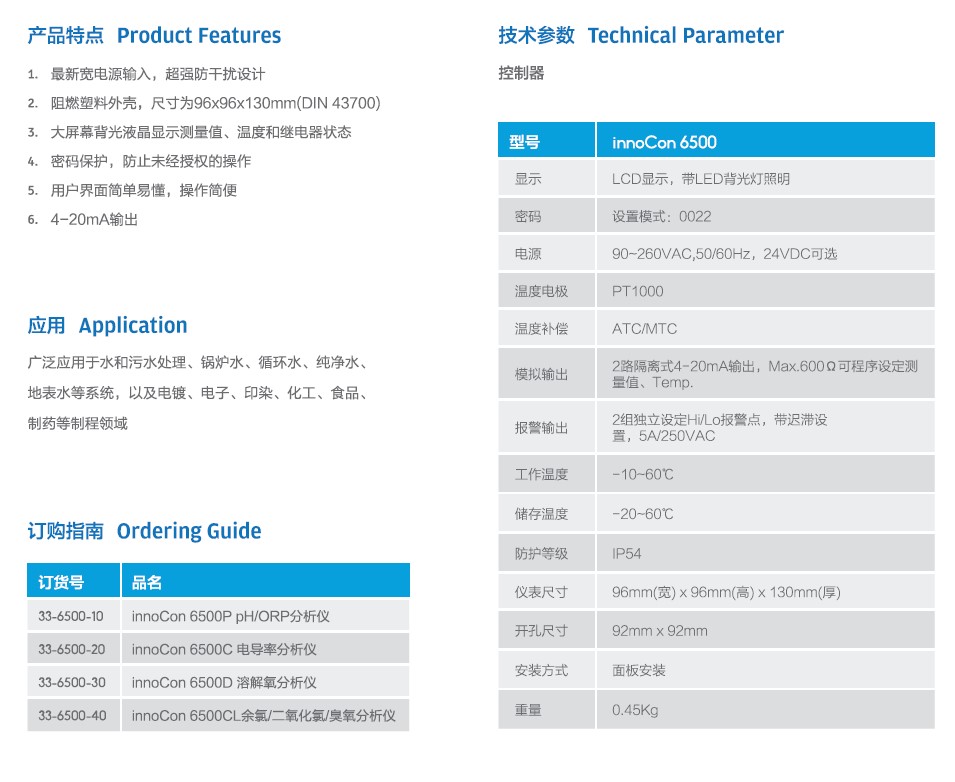This screenshot has width=955, height=782.
Task: Click value '-20~60℃'
Action: tap(643, 514)
